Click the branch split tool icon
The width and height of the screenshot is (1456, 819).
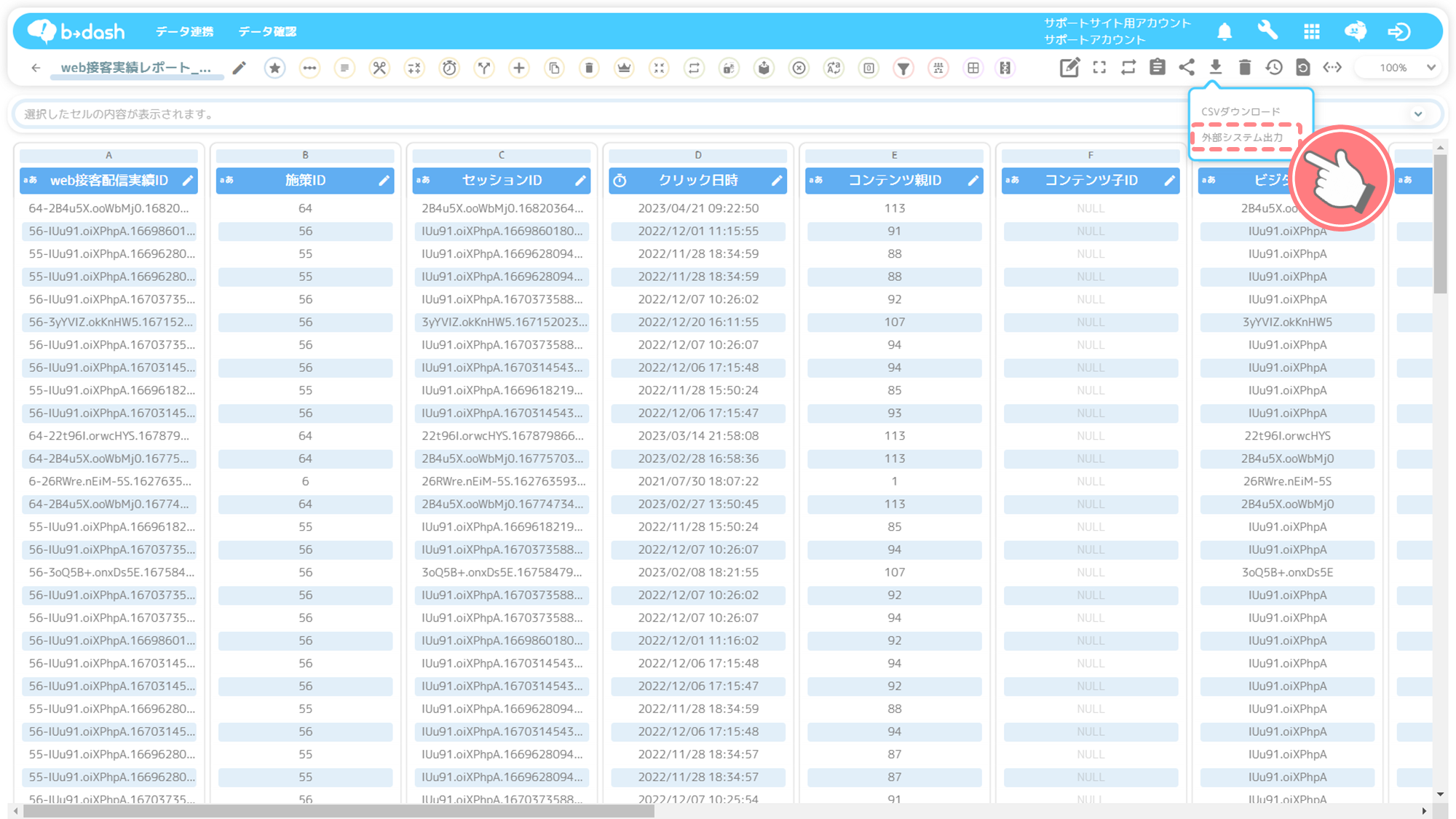484,68
